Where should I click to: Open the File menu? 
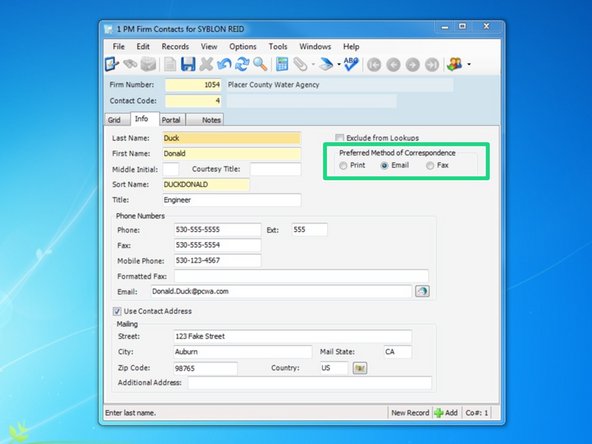click(x=119, y=46)
